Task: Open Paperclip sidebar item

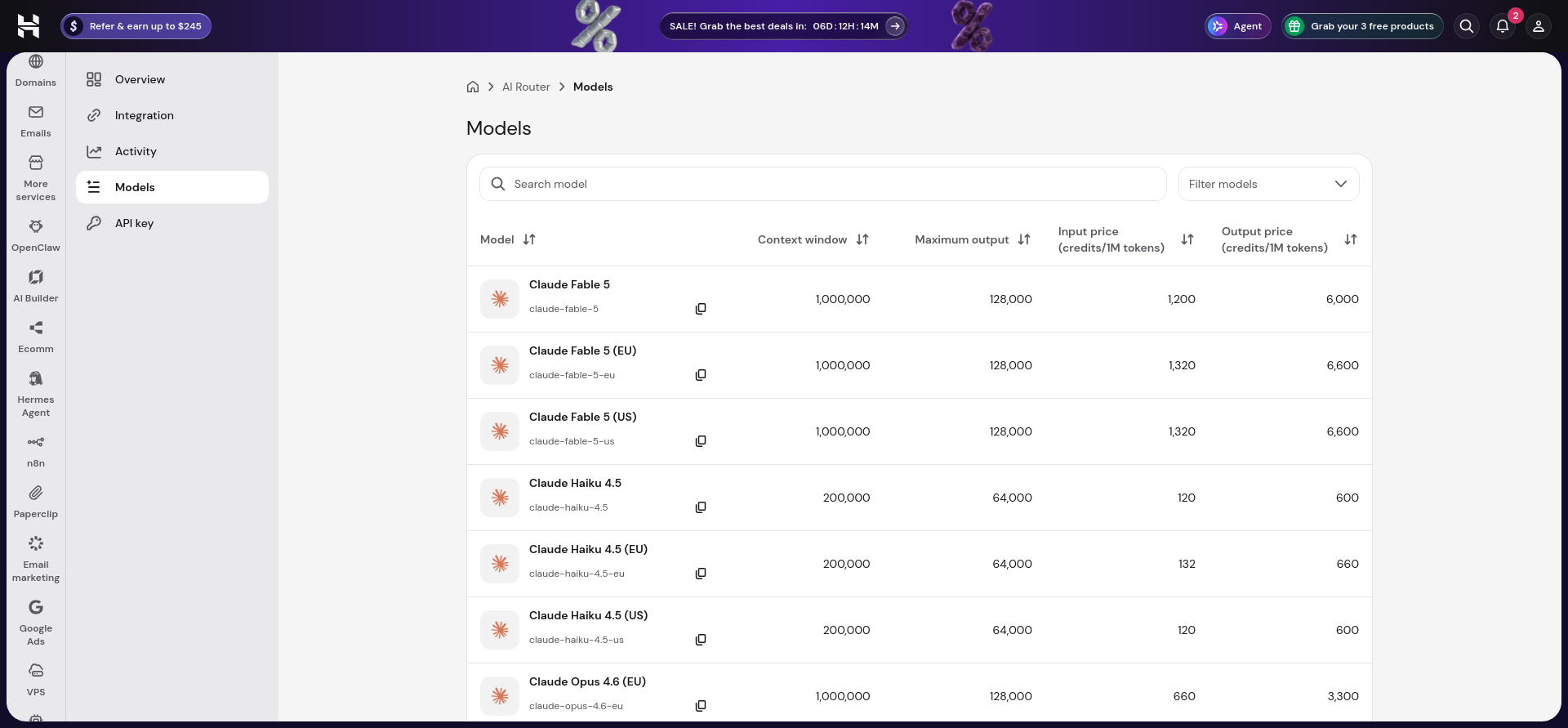Action: 36,502
